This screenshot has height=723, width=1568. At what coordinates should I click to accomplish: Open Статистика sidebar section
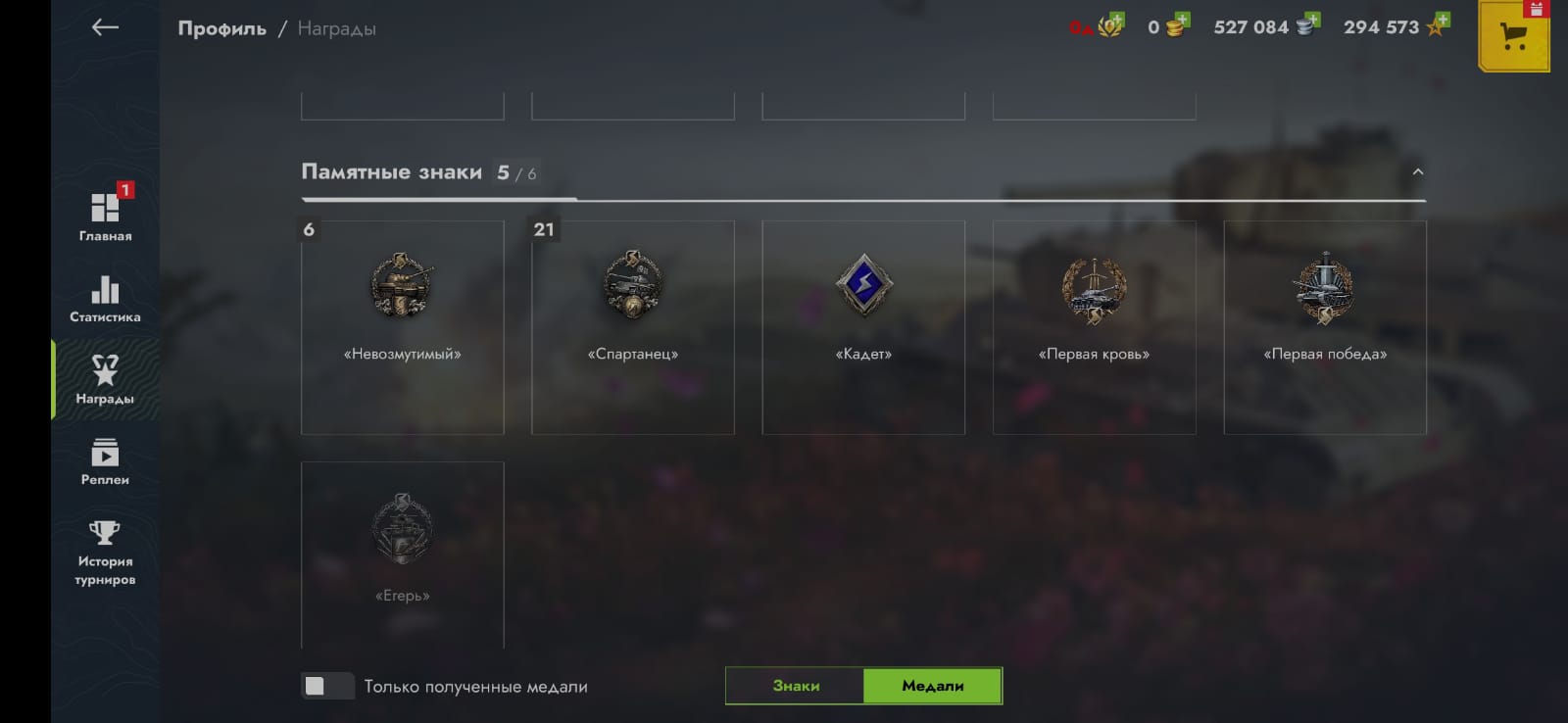(x=105, y=298)
